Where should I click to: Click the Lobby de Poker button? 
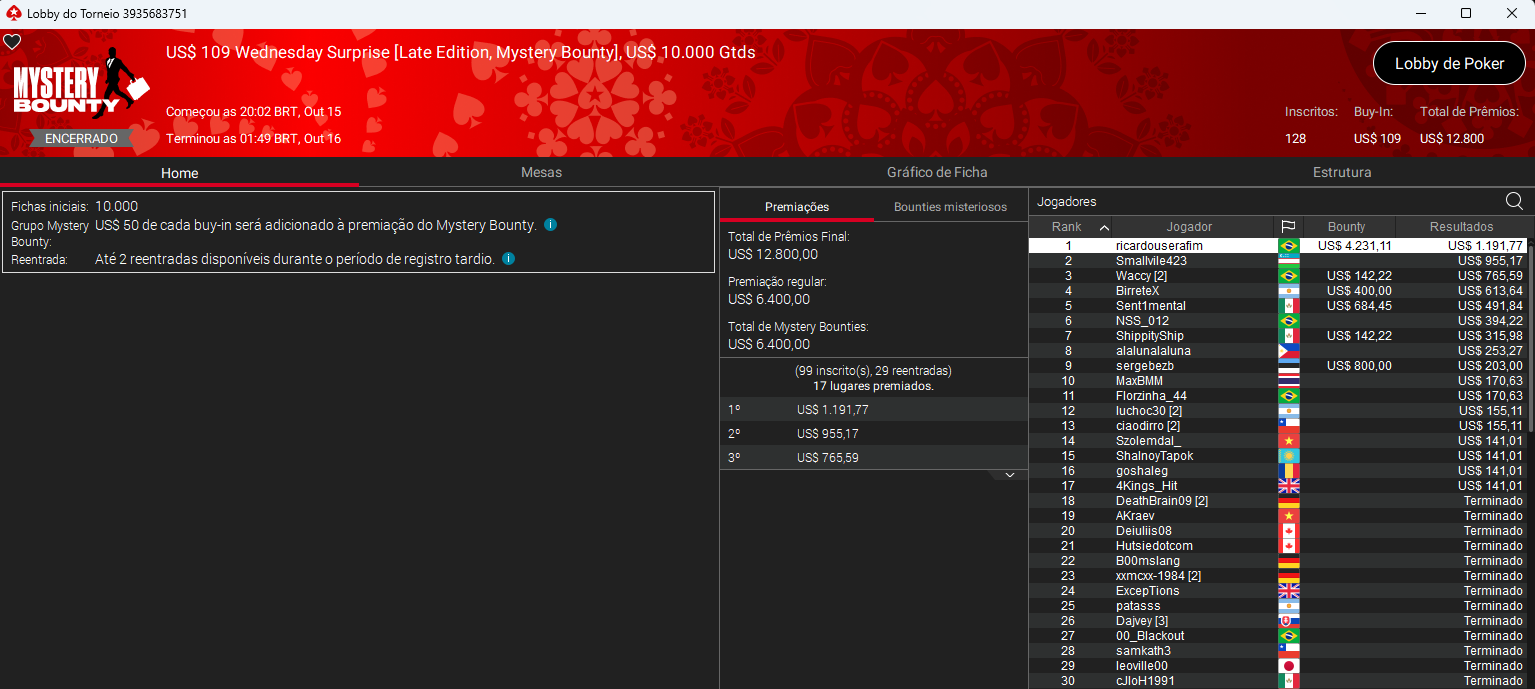1449,63
